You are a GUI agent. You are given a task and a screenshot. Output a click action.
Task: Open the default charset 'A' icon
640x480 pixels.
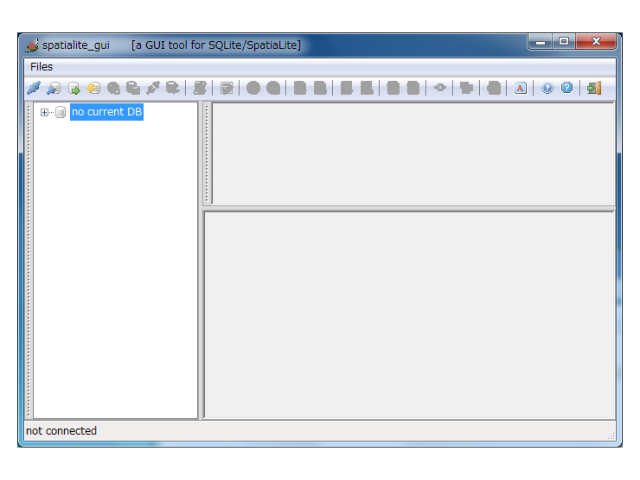point(520,88)
